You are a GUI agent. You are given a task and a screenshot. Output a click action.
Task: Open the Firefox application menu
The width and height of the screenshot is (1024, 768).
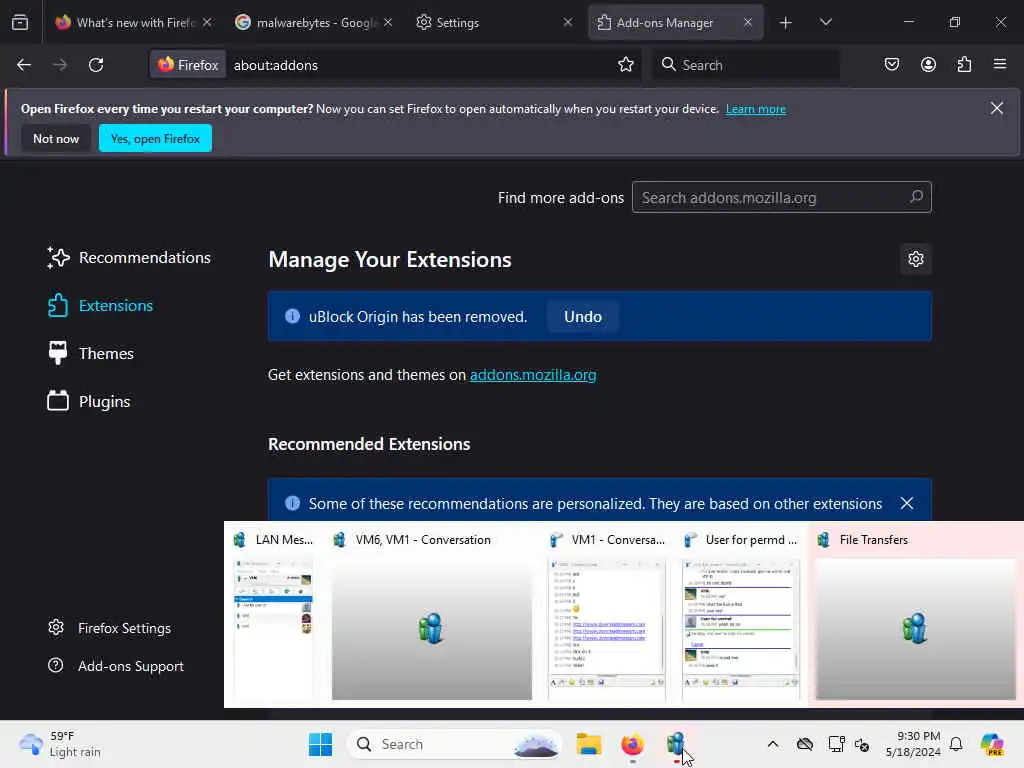(1000, 65)
